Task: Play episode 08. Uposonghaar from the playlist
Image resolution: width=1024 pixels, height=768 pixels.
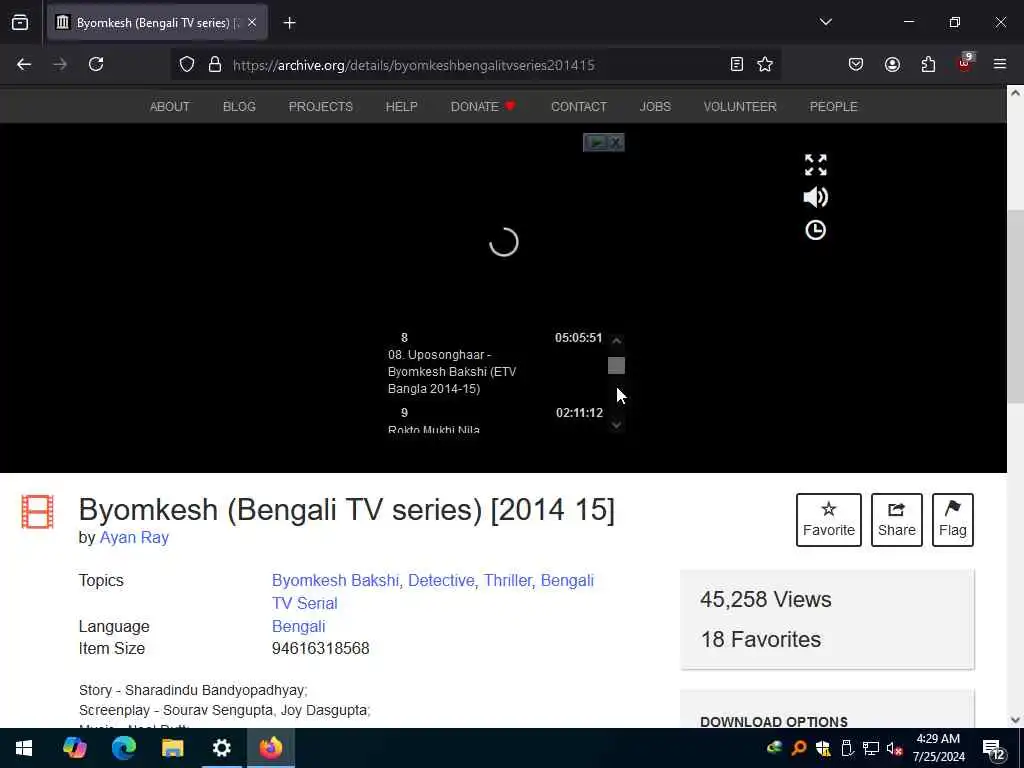Action: [x=495, y=363]
